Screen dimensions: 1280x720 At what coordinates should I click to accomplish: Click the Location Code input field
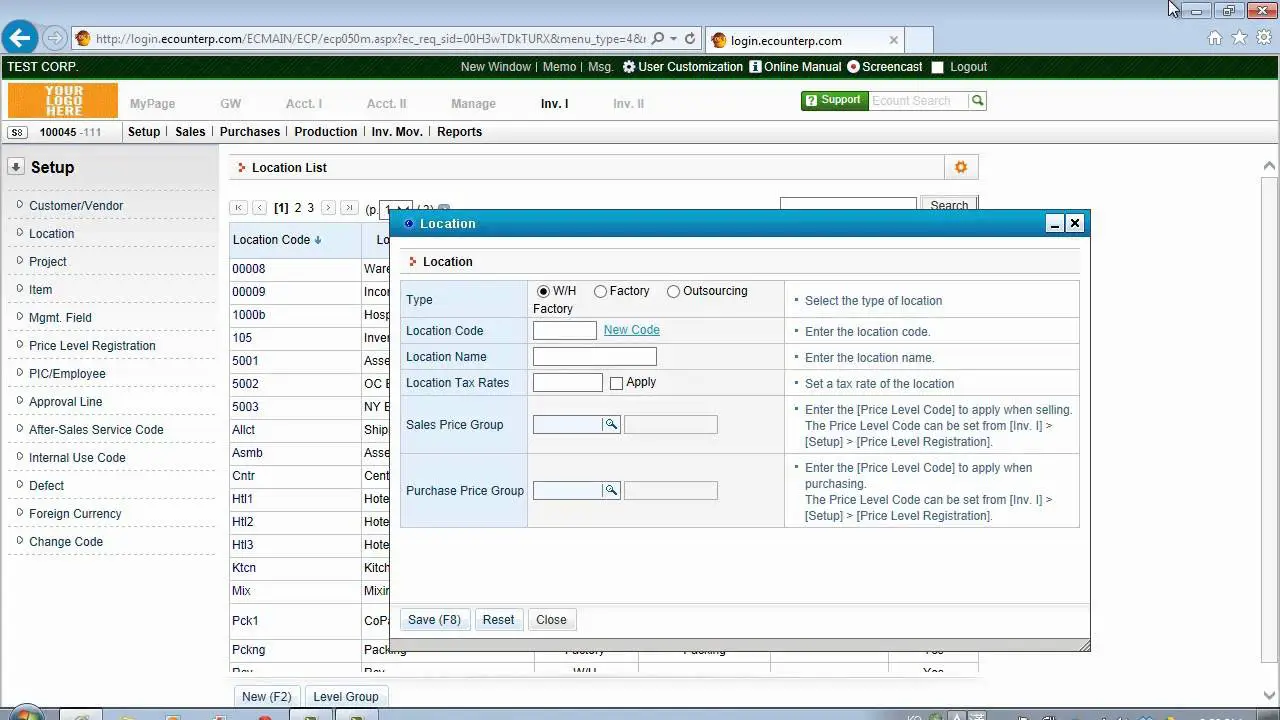[x=565, y=331]
